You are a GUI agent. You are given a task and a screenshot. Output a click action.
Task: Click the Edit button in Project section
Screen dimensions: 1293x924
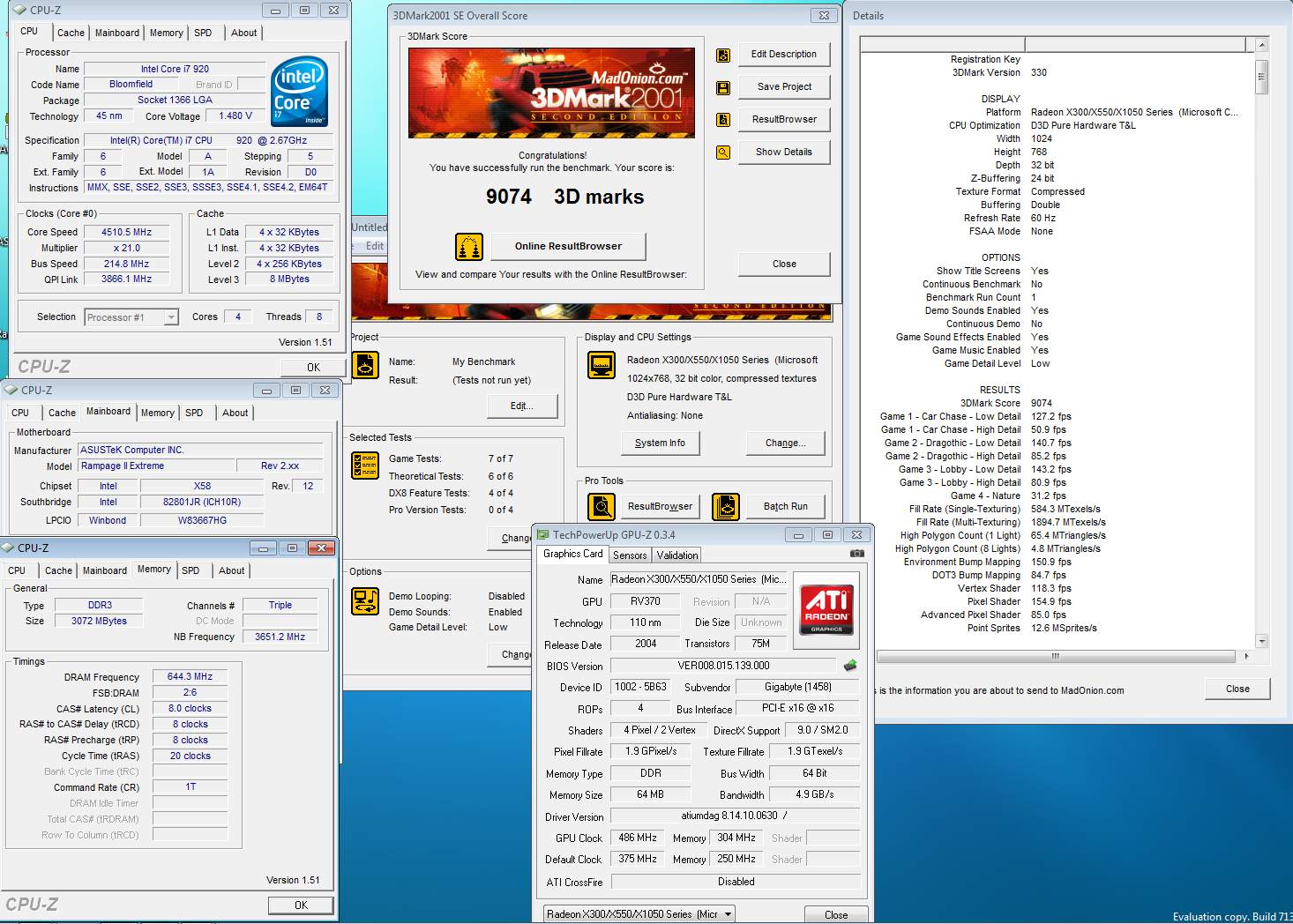(522, 406)
